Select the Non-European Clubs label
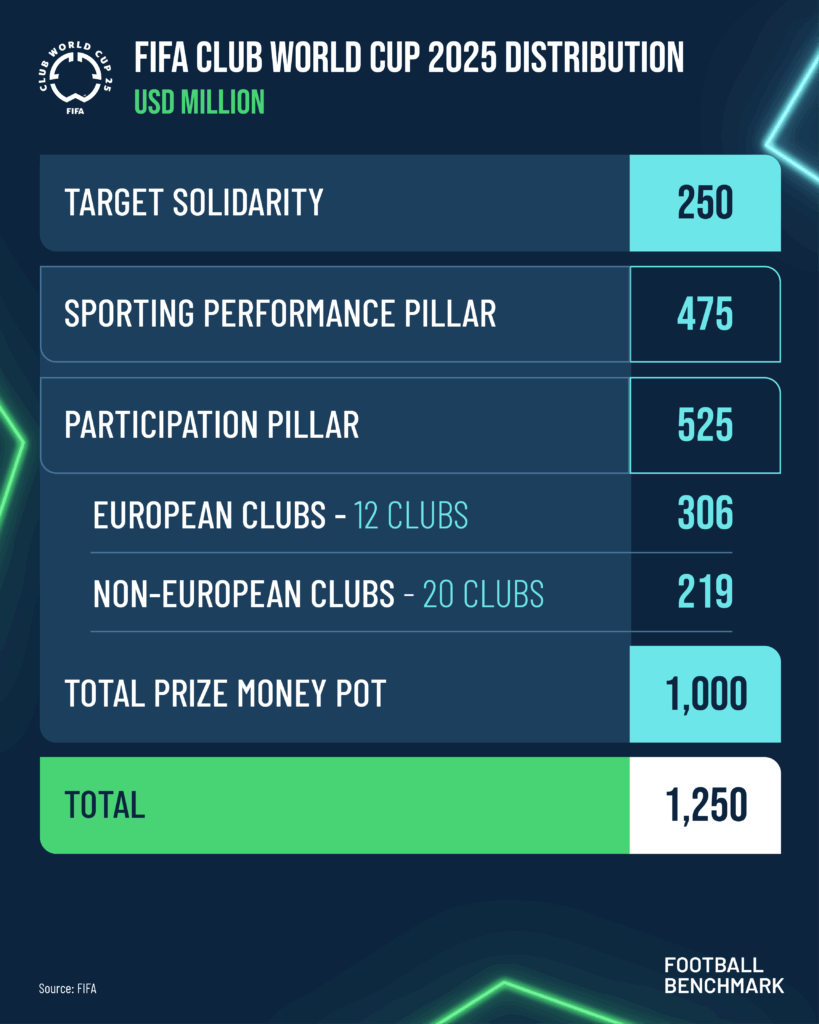Image resolution: width=819 pixels, height=1024 pixels. (x=244, y=594)
